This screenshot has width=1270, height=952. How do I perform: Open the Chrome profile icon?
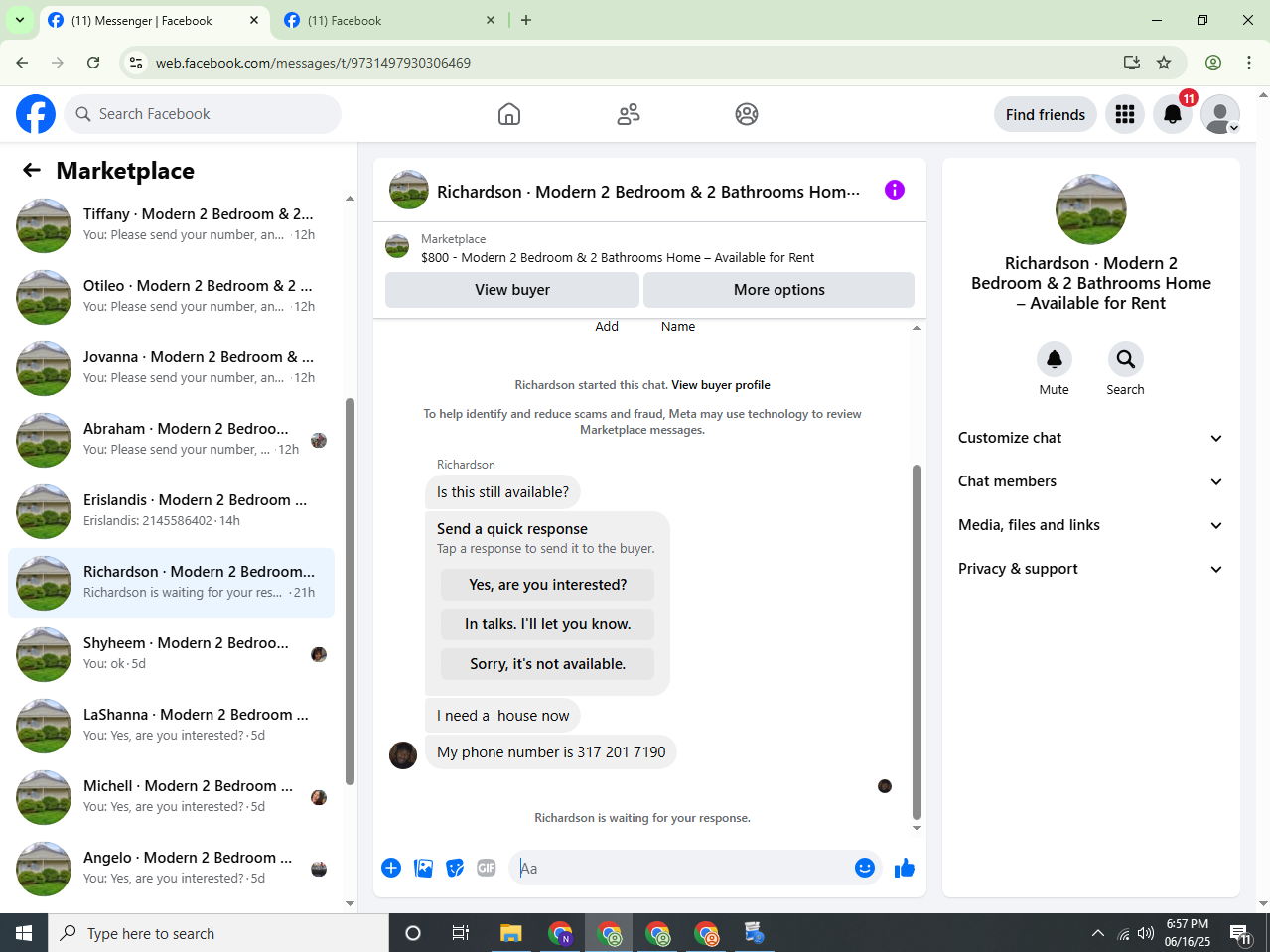pyautogui.click(x=1213, y=63)
